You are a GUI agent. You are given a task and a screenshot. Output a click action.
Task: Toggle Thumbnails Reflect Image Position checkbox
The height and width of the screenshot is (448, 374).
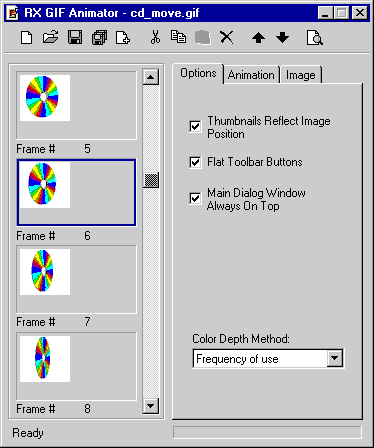tap(195, 127)
